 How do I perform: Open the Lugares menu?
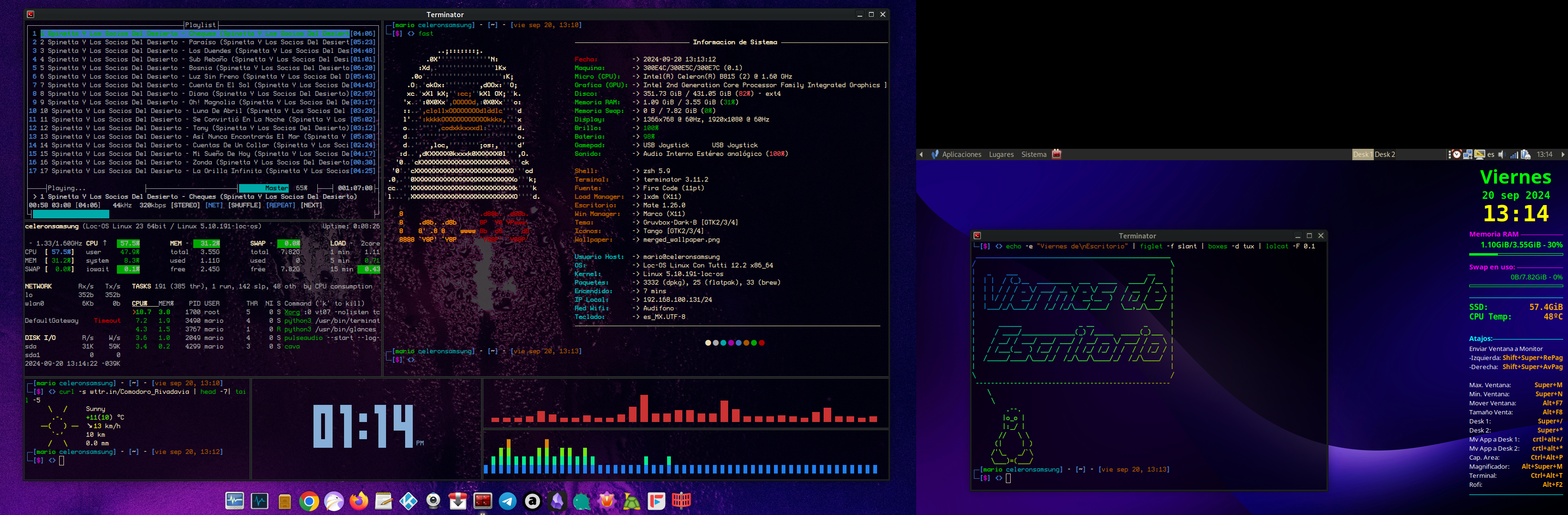pos(1001,154)
